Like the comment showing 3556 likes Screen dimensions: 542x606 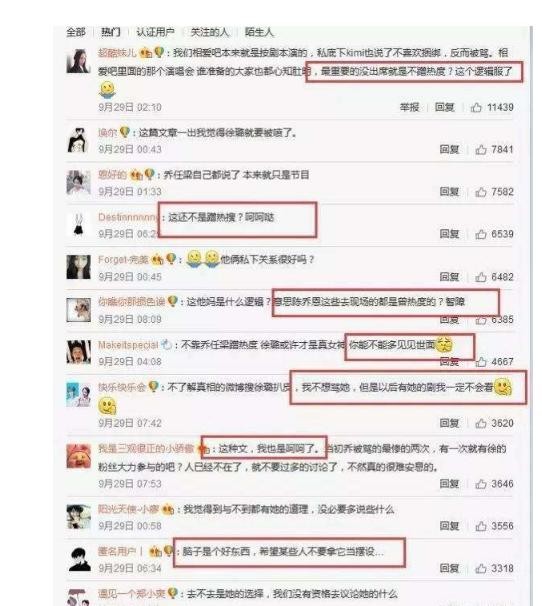tap(481, 526)
